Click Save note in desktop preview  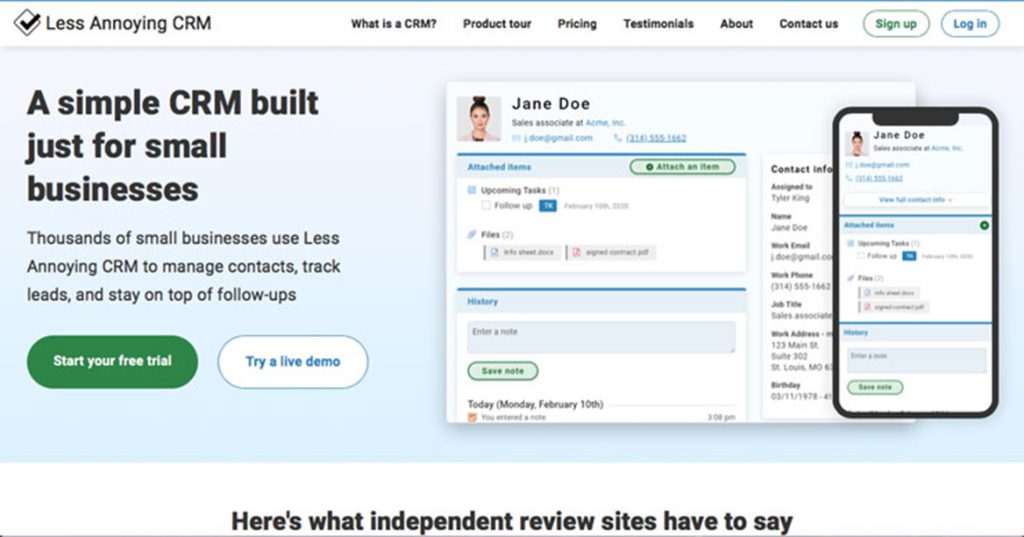tap(503, 371)
